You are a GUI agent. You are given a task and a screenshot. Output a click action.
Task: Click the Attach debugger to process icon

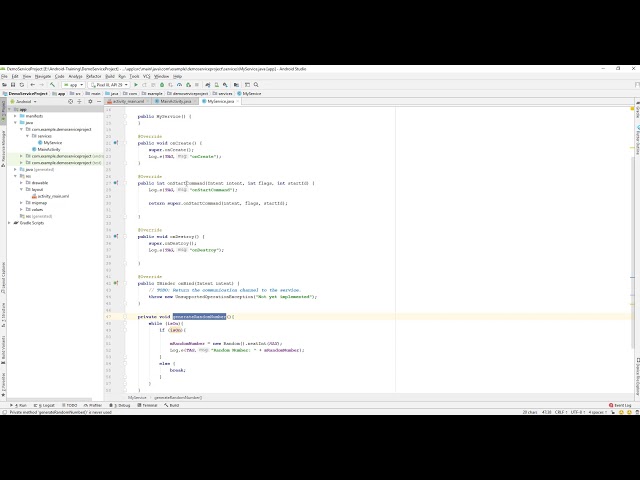(188, 85)
